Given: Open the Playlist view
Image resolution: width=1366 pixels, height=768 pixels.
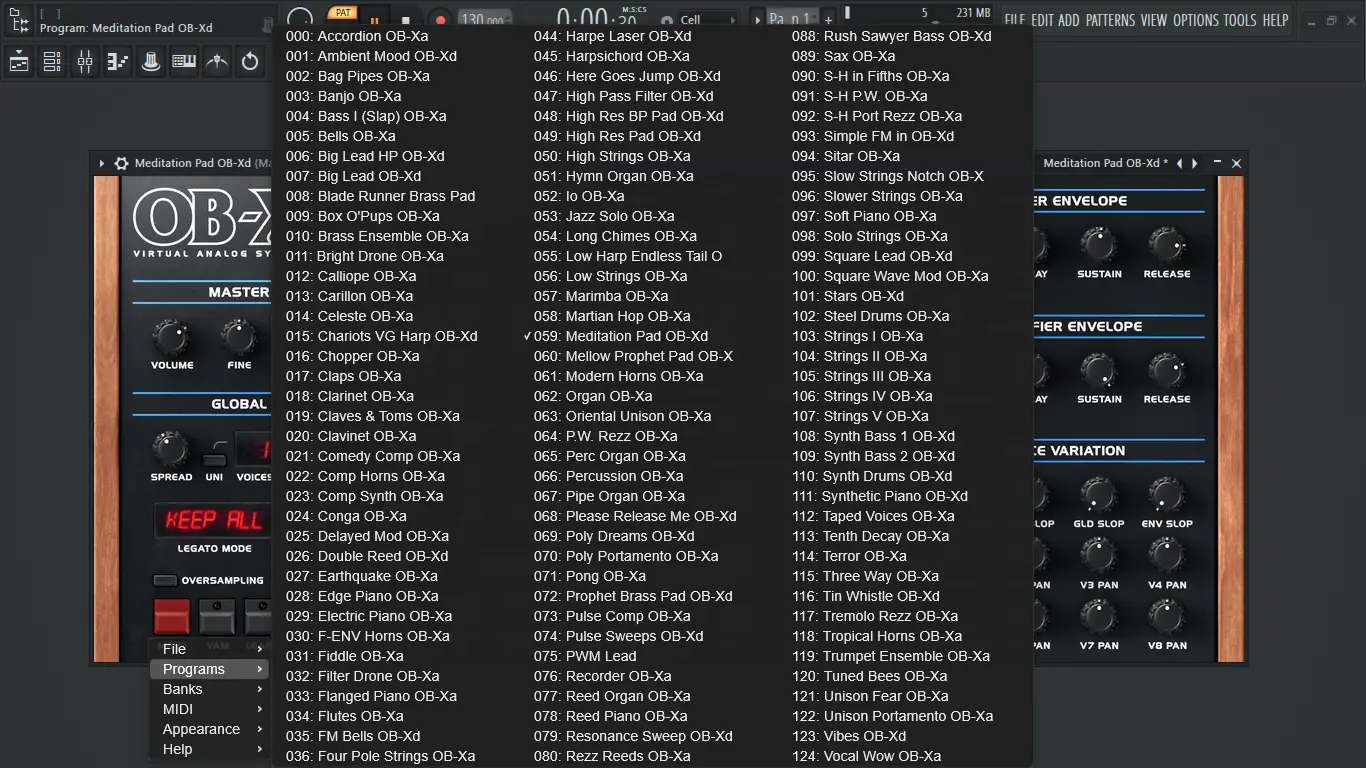Looking at the screenshot, I should 19,62.
